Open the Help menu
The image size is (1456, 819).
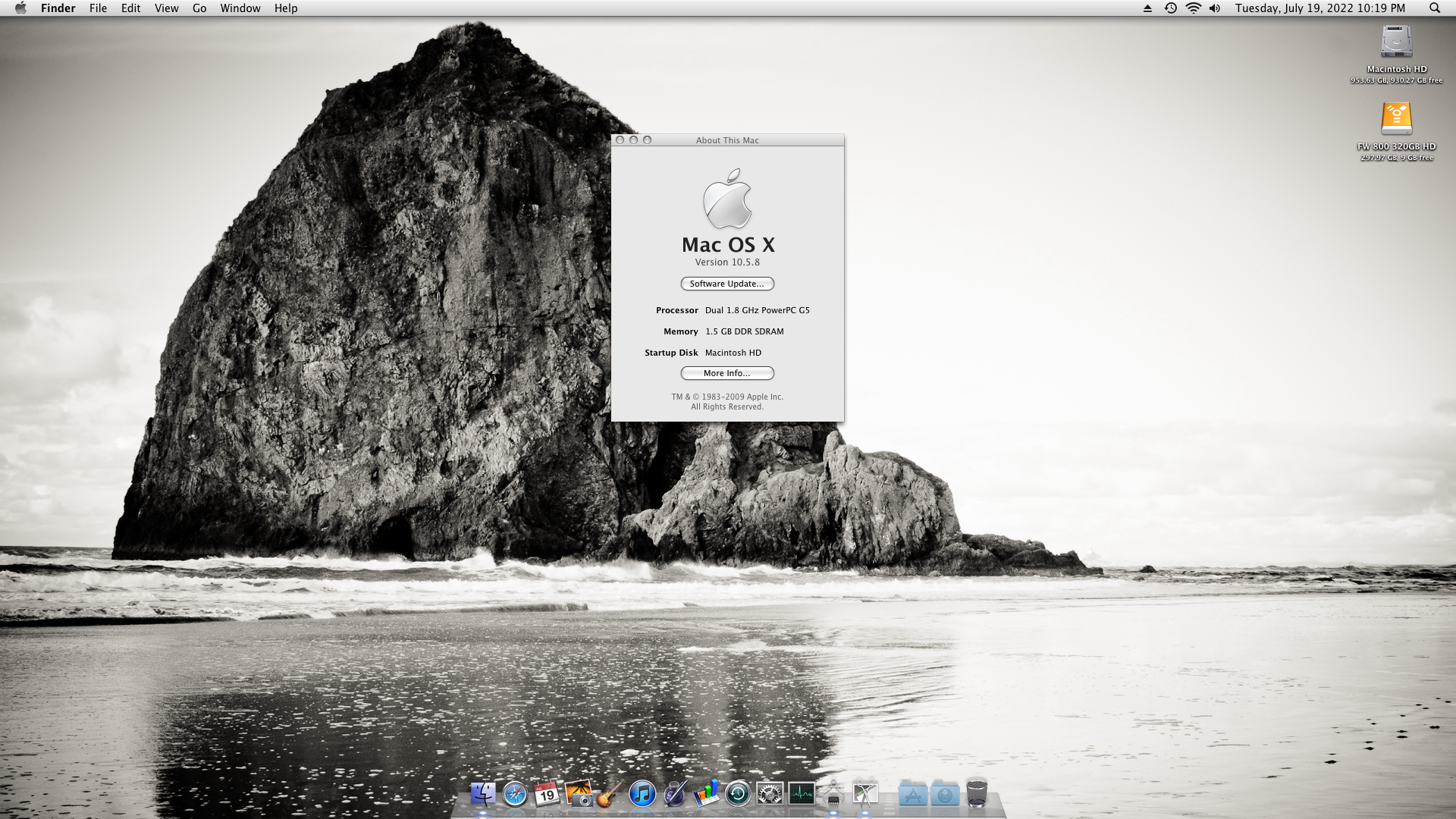point(286,8)
